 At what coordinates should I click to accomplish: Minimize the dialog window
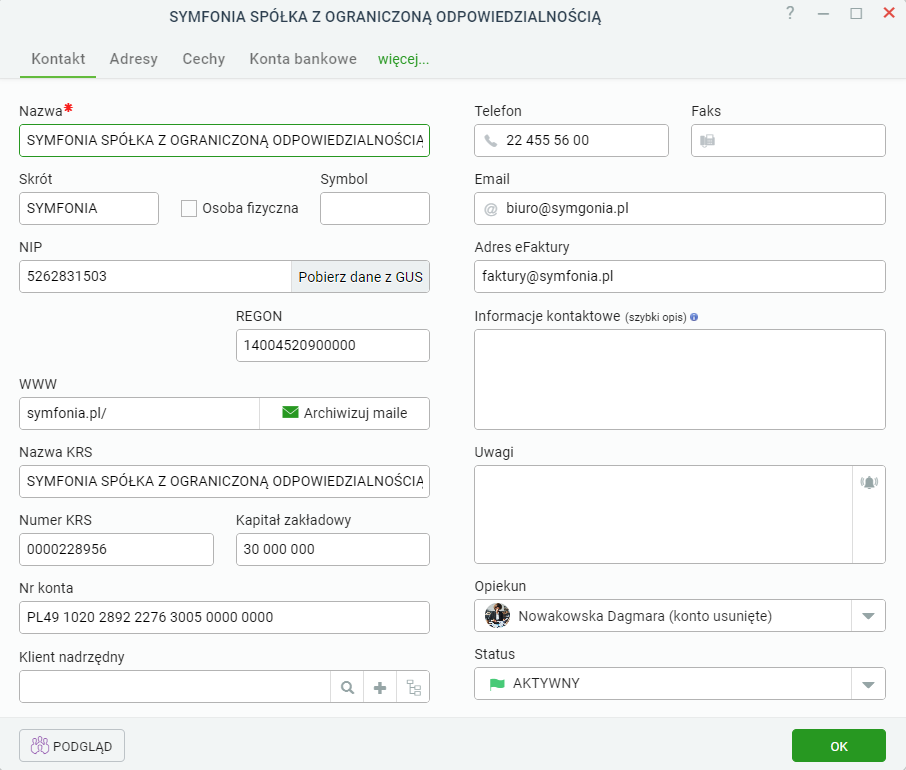tap(823, 14)
